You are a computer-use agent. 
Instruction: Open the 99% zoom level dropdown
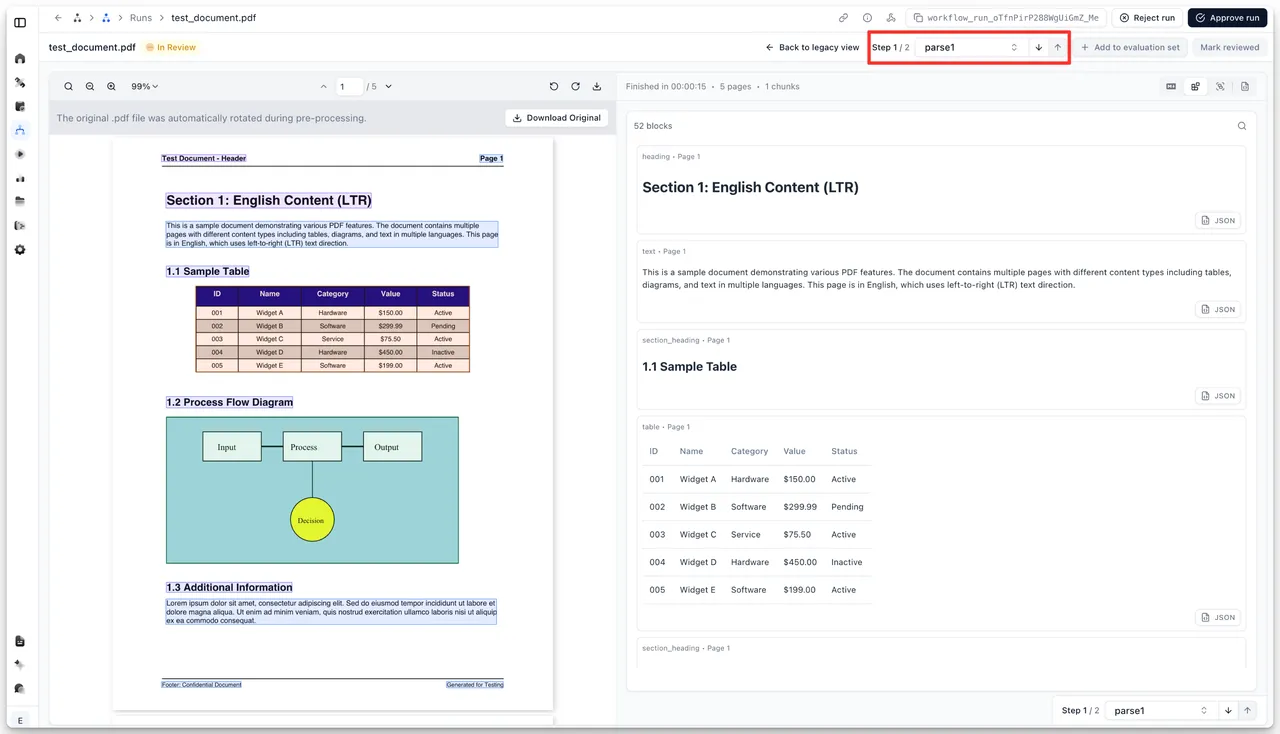pos(145,87)
